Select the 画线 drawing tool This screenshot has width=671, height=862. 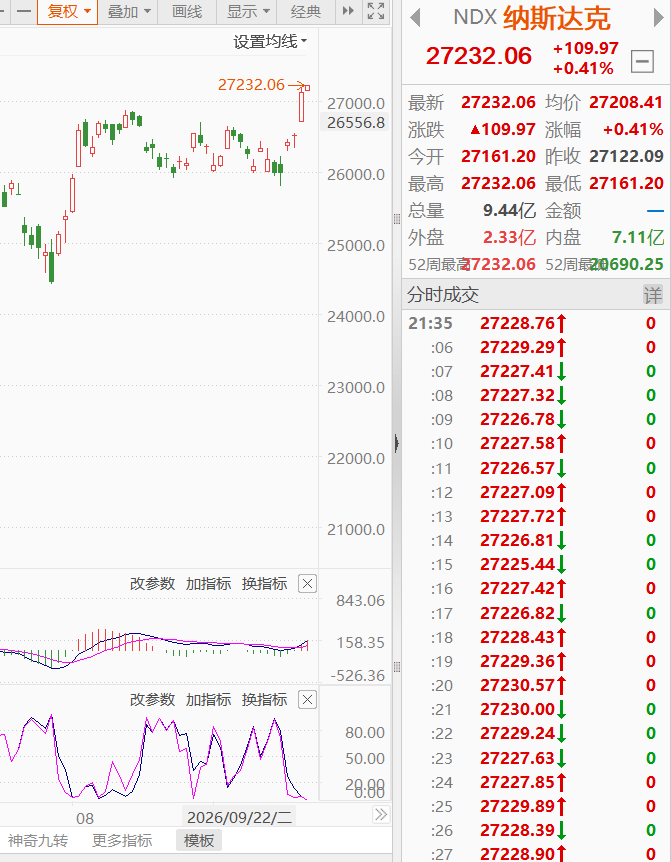coord(187,12)
